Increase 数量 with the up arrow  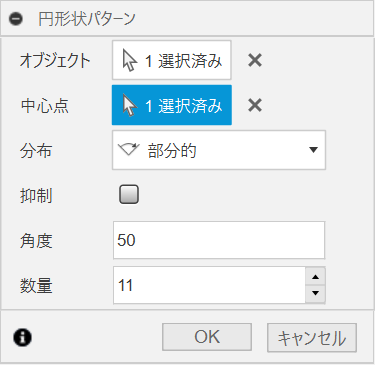315,277
